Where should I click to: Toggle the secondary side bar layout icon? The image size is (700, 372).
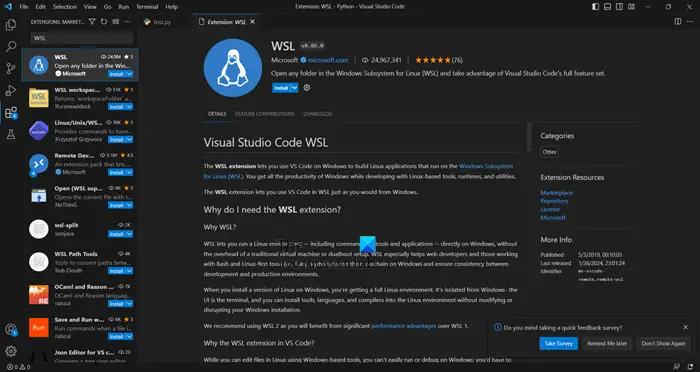coord(620,7)
